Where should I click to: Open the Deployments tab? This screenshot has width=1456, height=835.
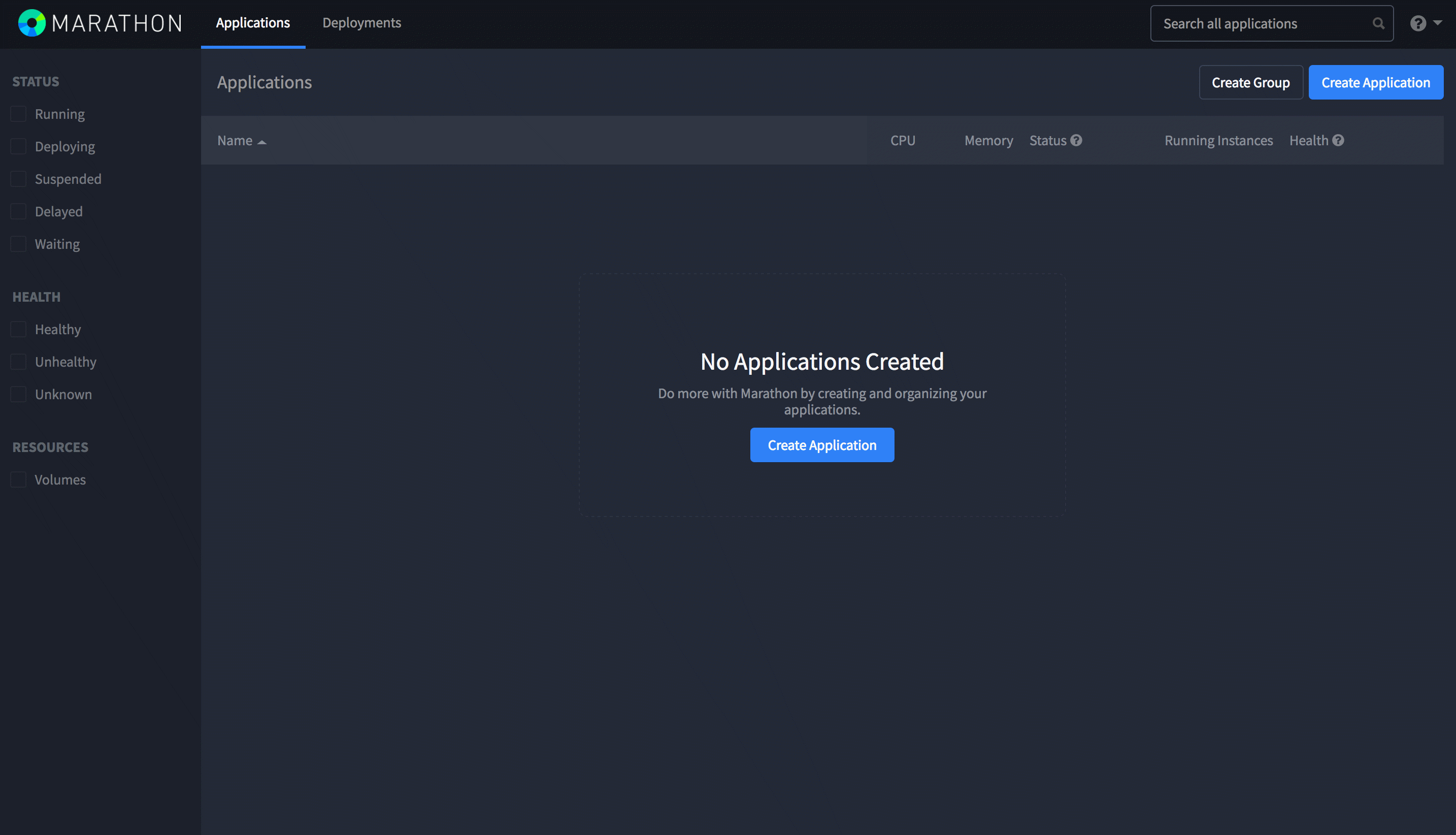point(361,23)
